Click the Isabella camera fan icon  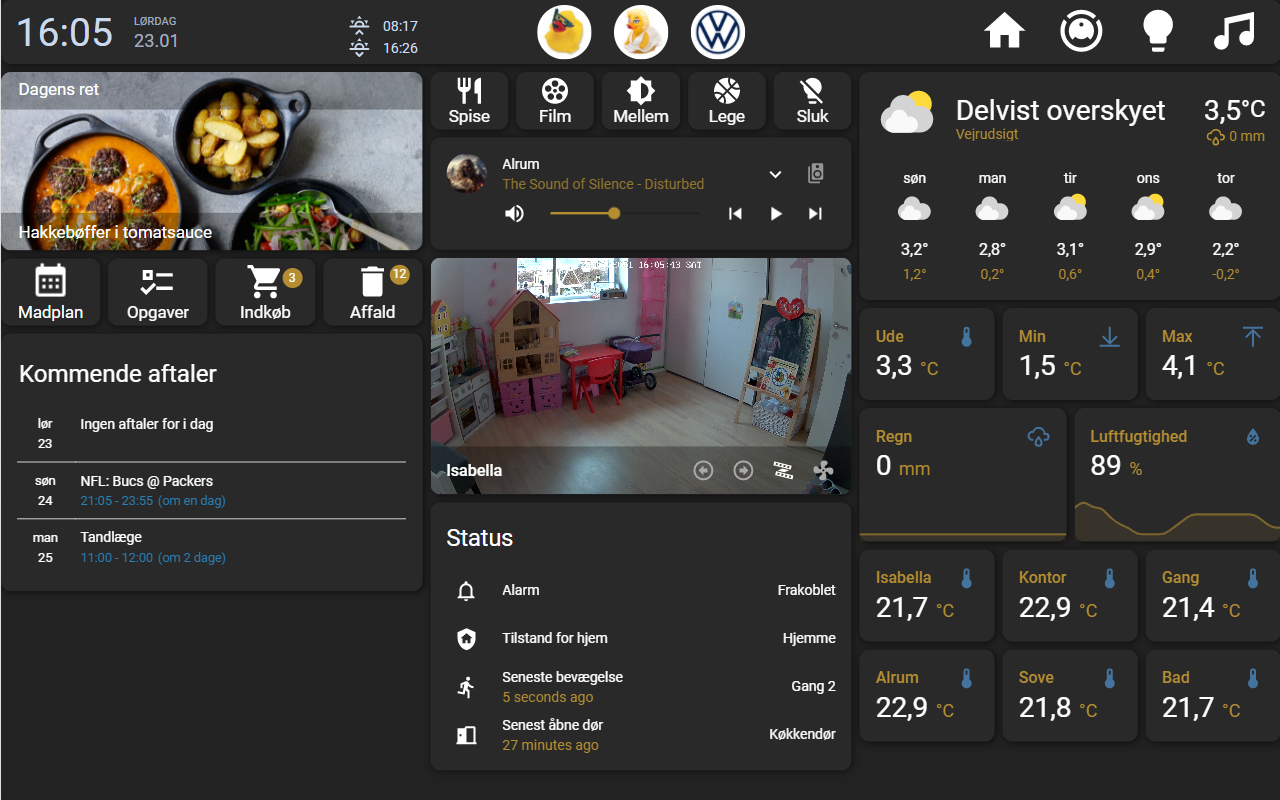pos(823,470)
